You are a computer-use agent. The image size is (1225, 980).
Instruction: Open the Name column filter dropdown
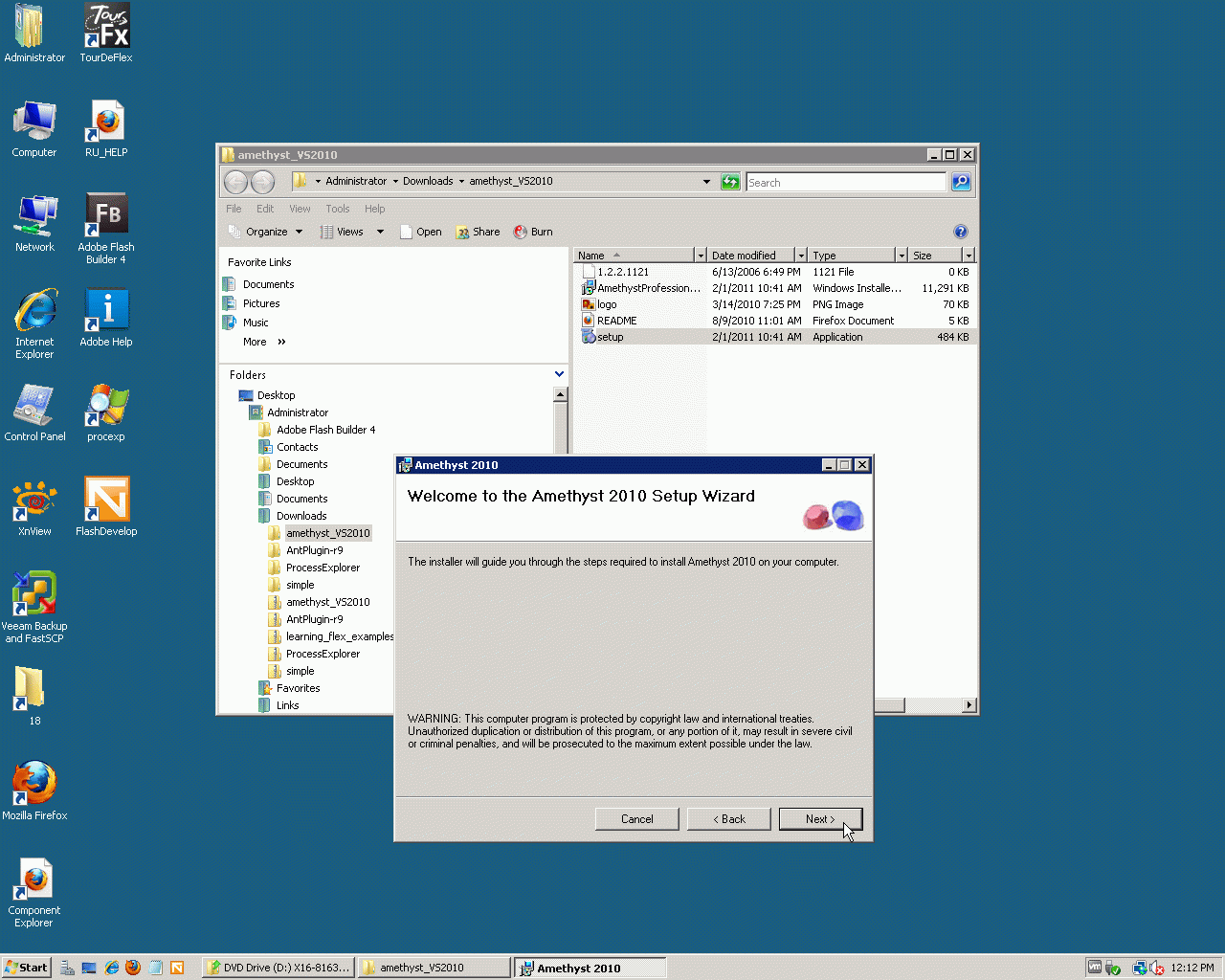[701, 256]
